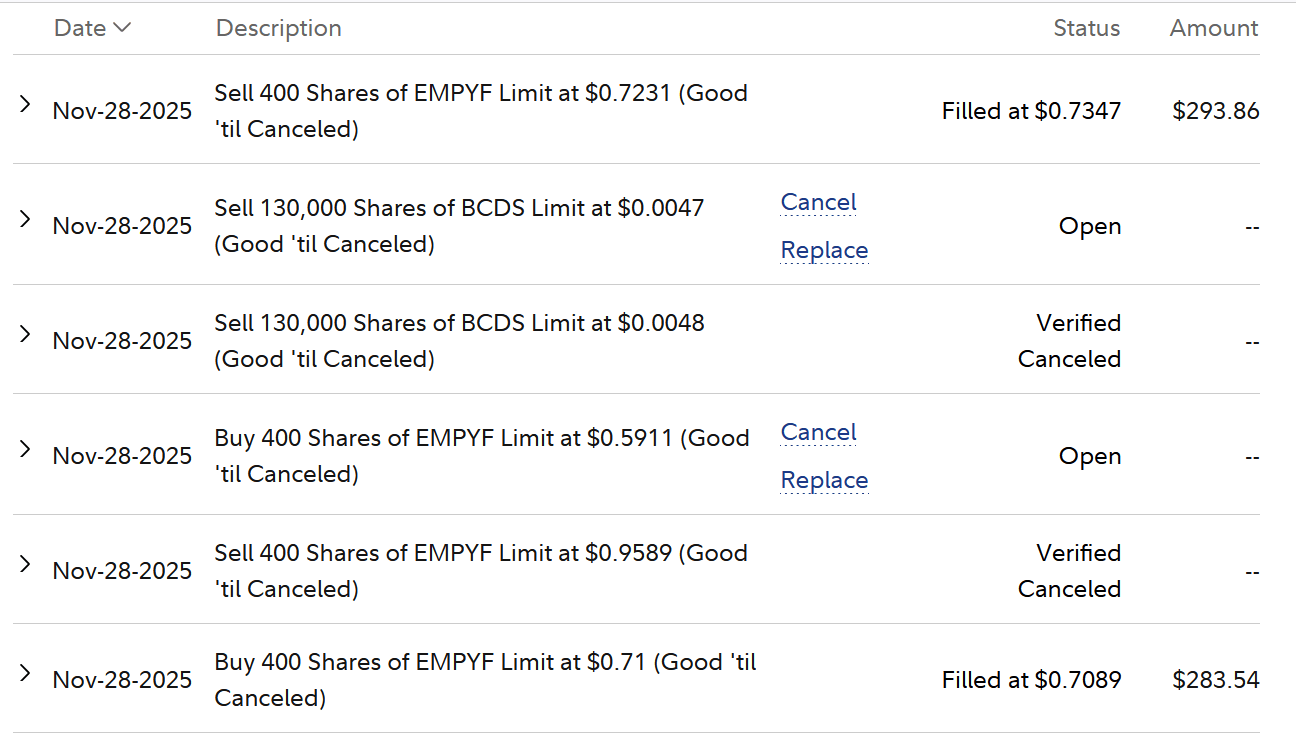Expand the canceled EMPYF sell order at $0.9589

point(26,564)
